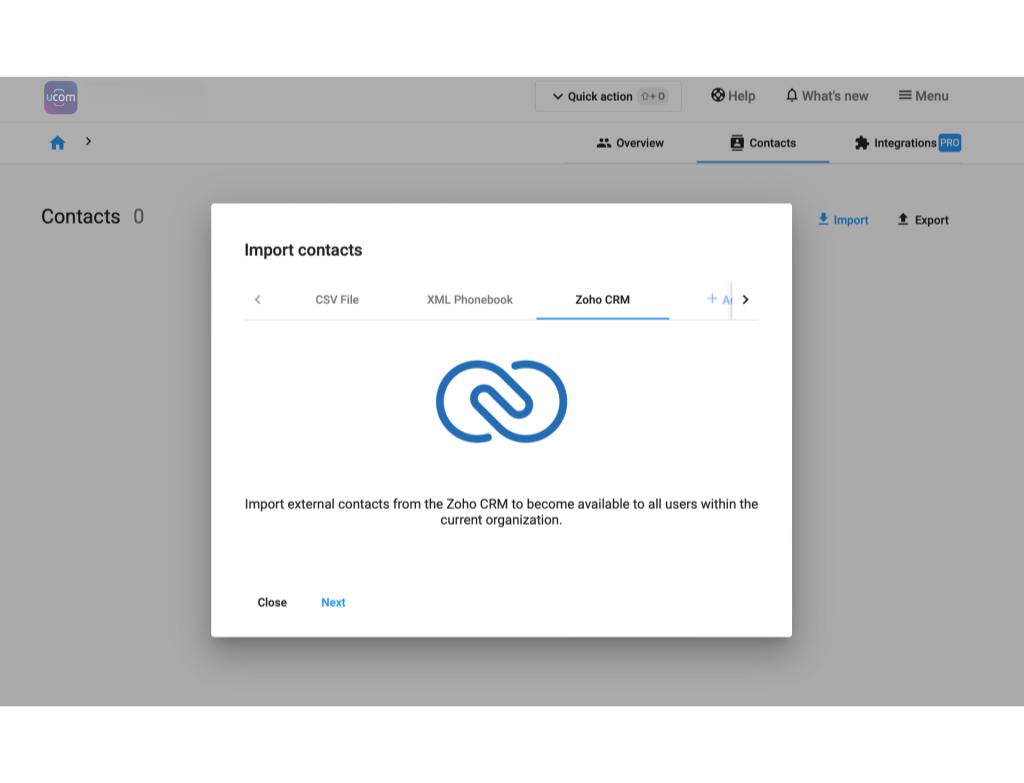
Task: Expand the breadcrumb chevron next to home
Action: coord(88,142)
